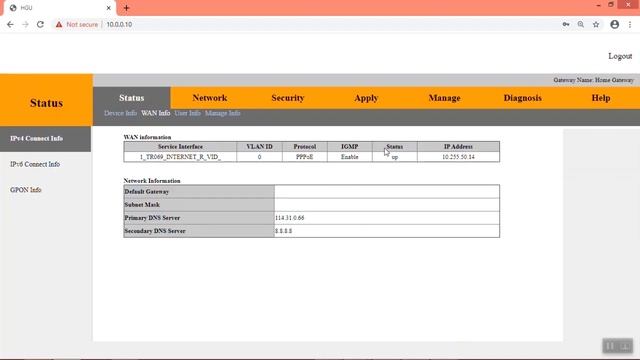Screen dimensions: 640x360
Task: Click the WAN status 'up' cell
Action: pyautogui.click(x=395, y=157)
